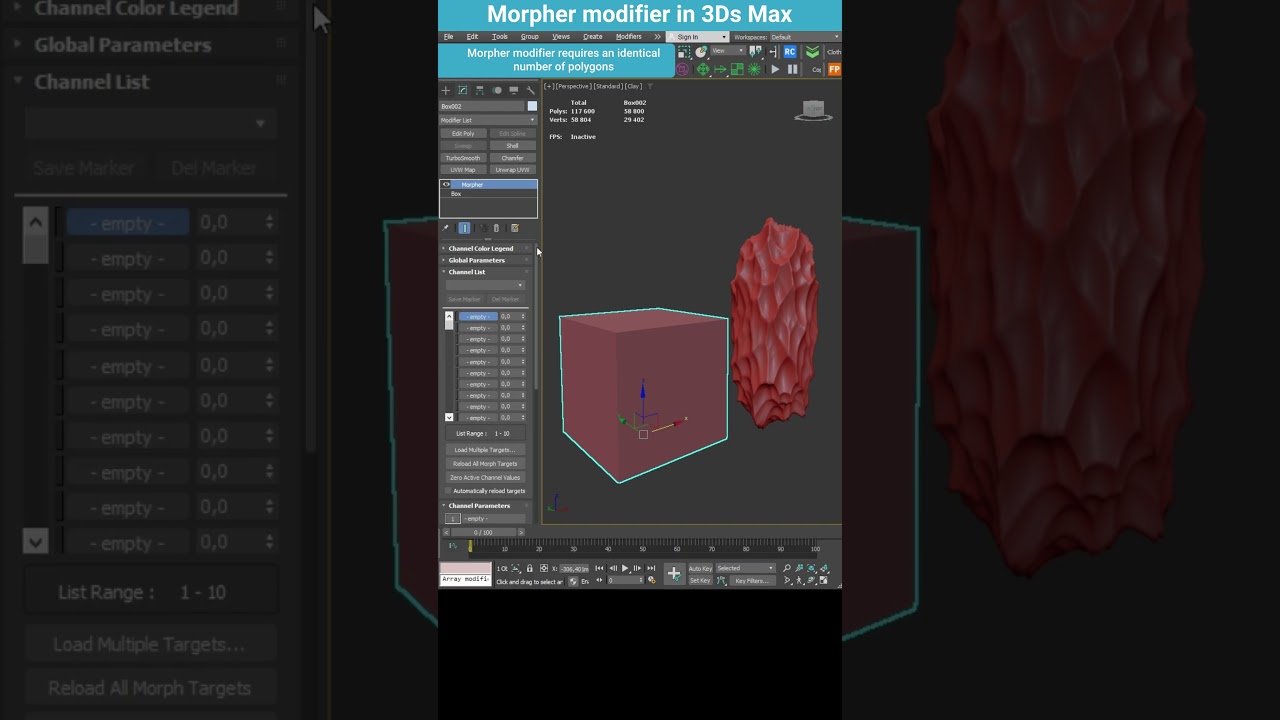Open the Edit menu
The image size is (1280, 720).
point(472,37)
